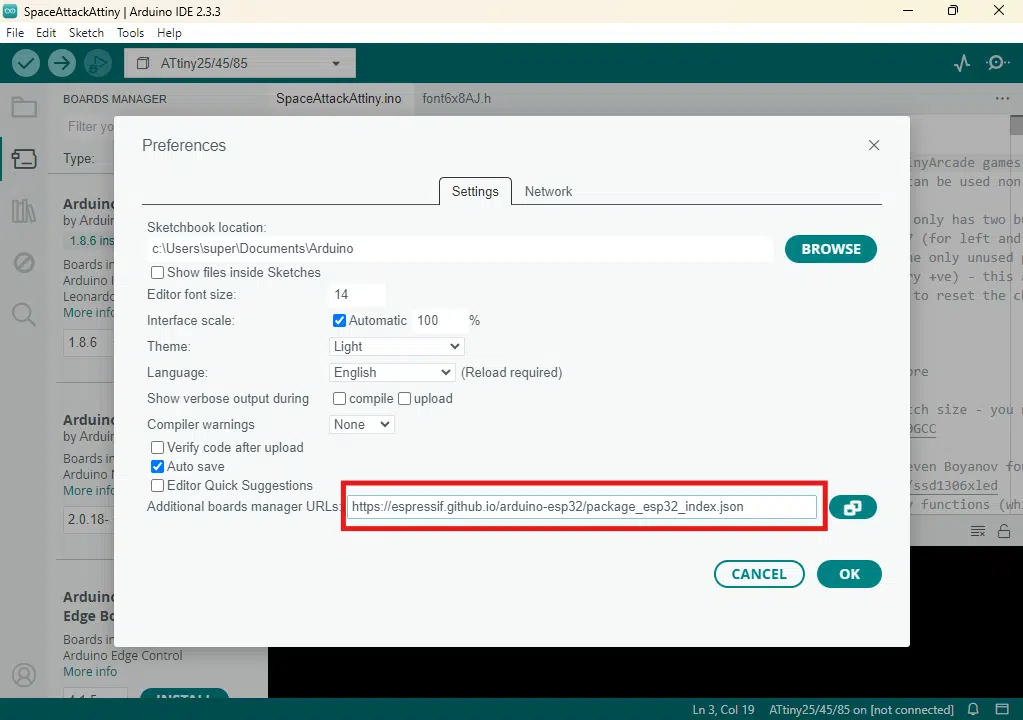Click the editor tabs more options ellipsis
Screen dimensions: 1023x720
point(1003,98)
